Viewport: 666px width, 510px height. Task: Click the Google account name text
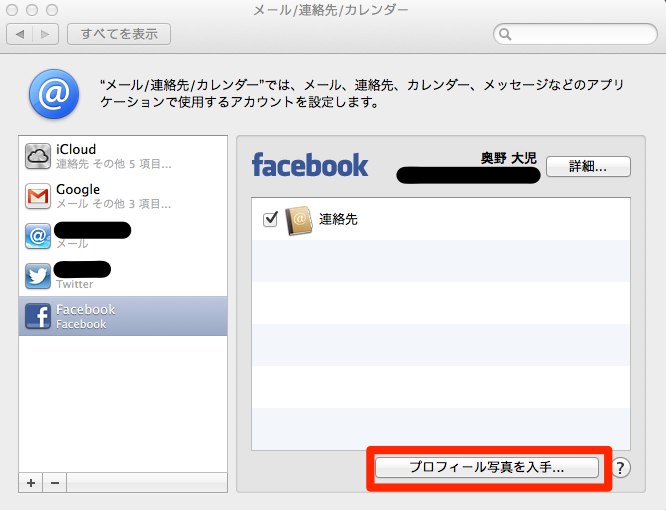point(78,189)
